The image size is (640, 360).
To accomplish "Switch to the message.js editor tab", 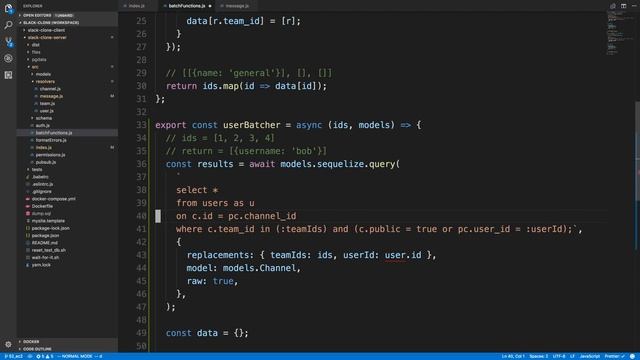I will [237, 6].
